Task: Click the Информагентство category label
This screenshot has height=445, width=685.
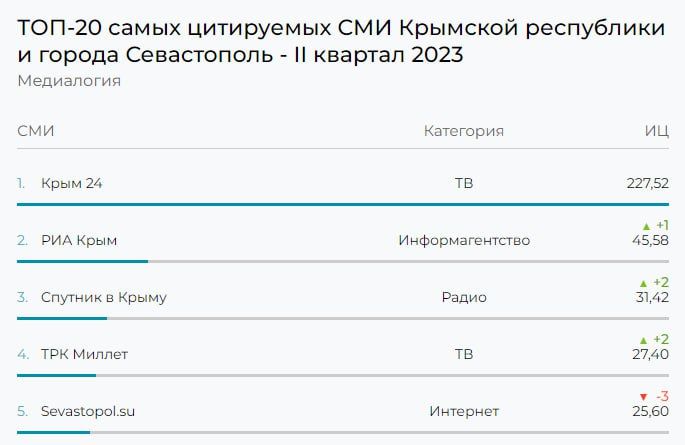Action: (464, 240)
